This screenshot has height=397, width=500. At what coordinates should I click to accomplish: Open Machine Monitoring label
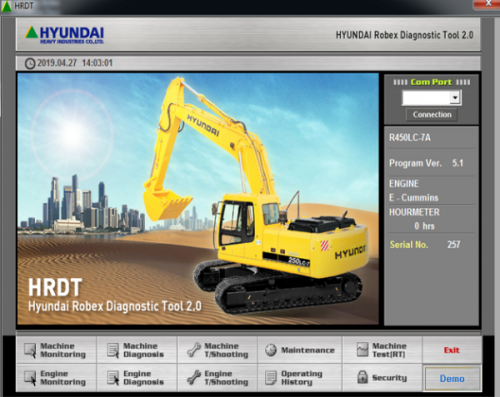coord(63,350)
